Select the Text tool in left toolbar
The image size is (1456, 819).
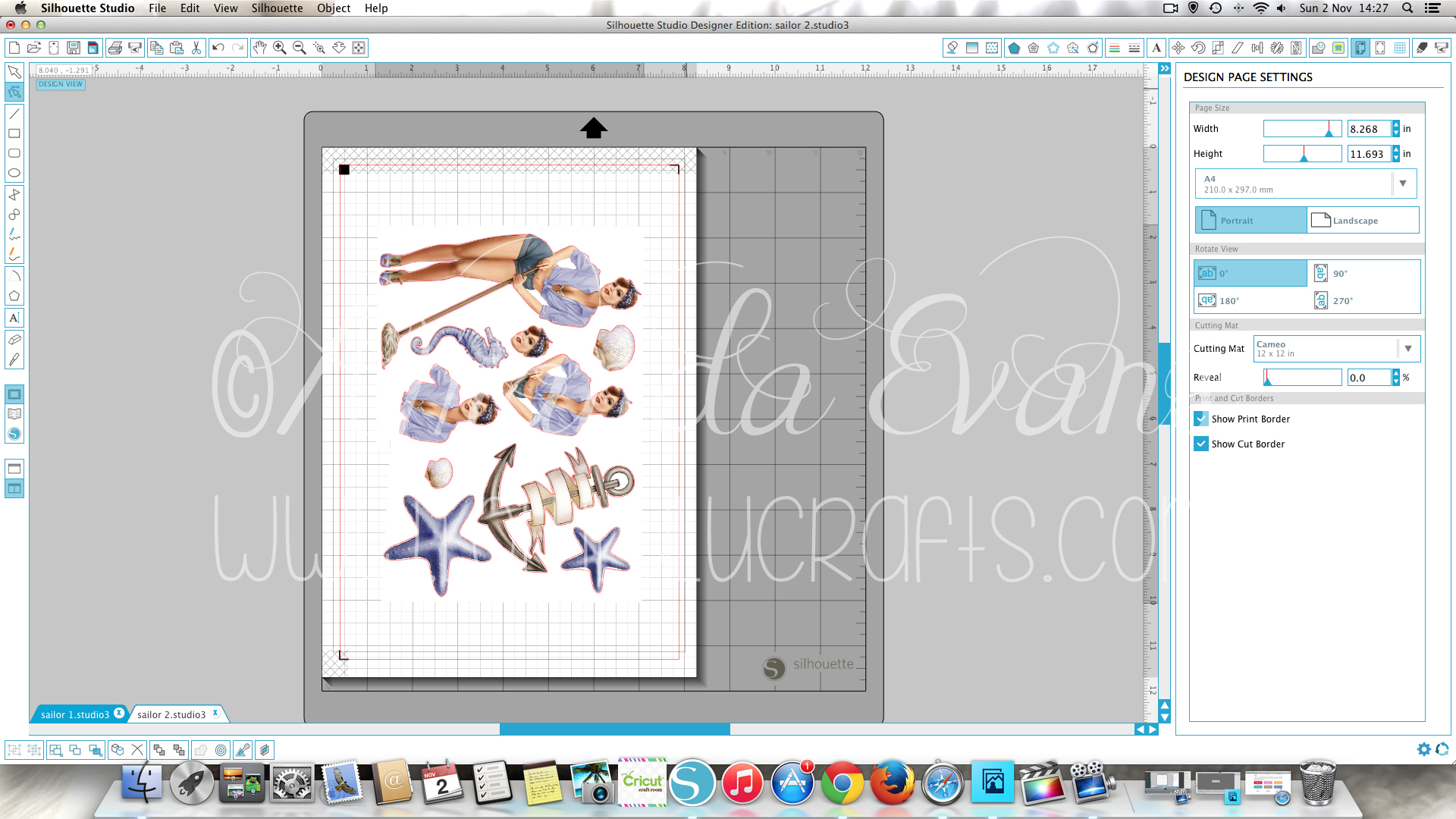coord(14,318)
